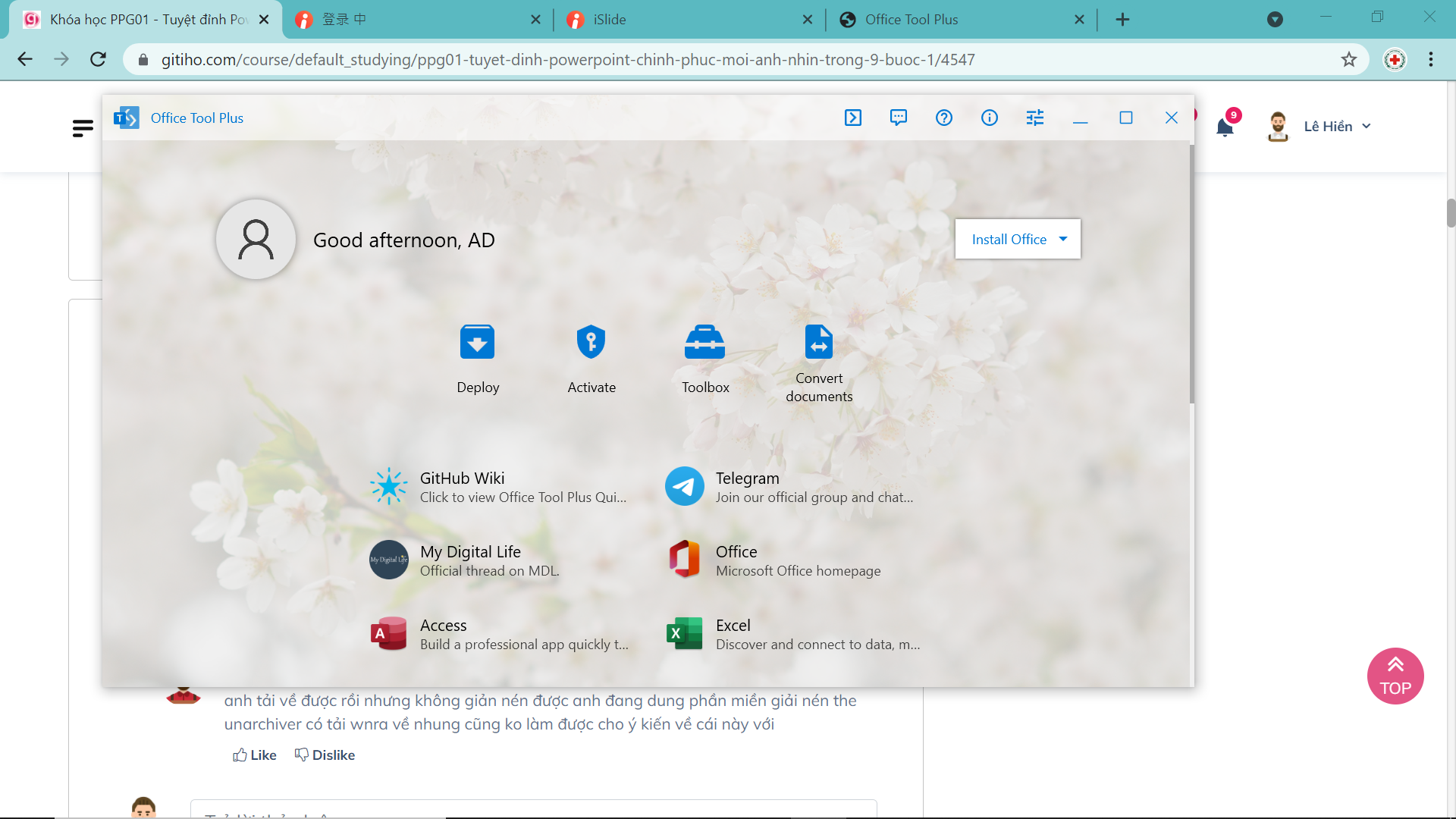The image size is (1456, 819).
Task: Click the thumbs-up Like button
Action: click(255, 755)
